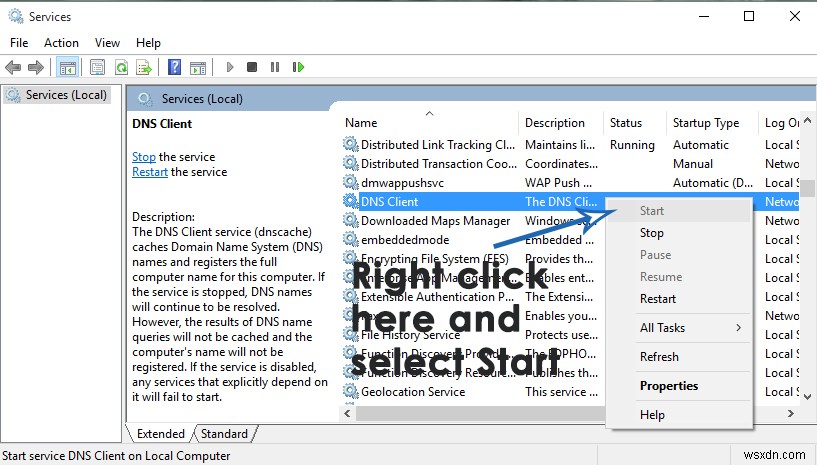Open the Action menu
Image resolution: width=817 pixels, height=465 pixels.
click(61, 43)
